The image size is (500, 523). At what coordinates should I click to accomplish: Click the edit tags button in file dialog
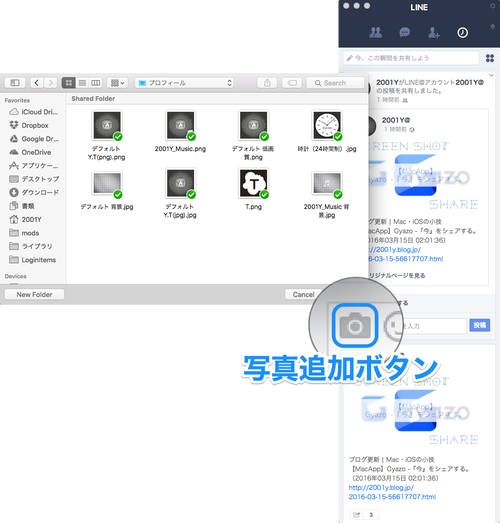(292, 83)
